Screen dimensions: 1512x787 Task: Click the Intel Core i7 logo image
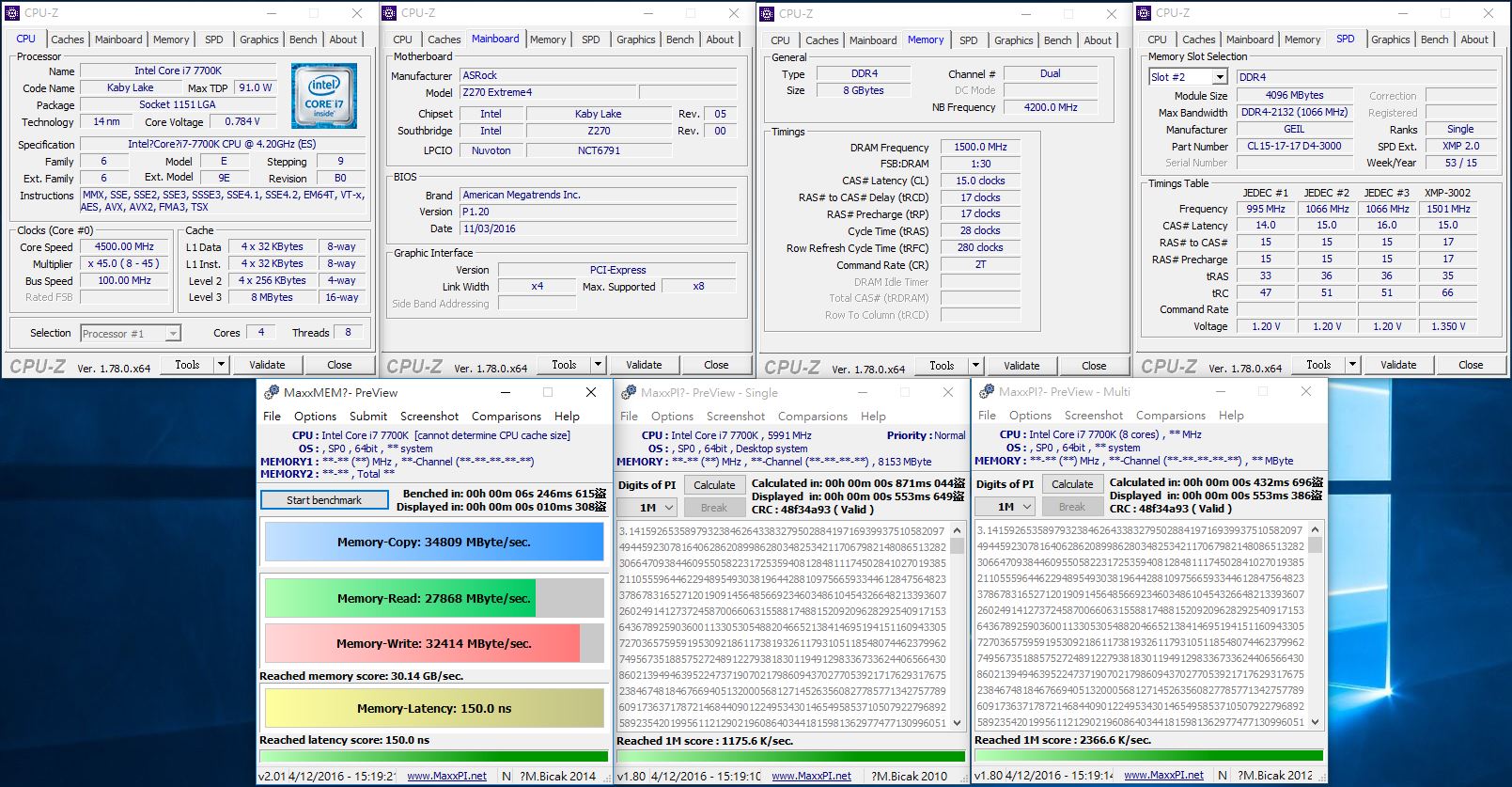[x=324, y=96]
